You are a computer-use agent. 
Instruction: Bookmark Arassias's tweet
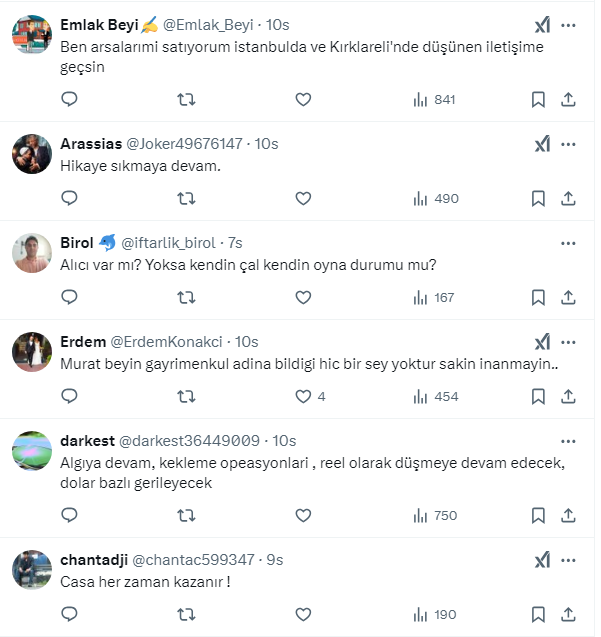[538, 199]
